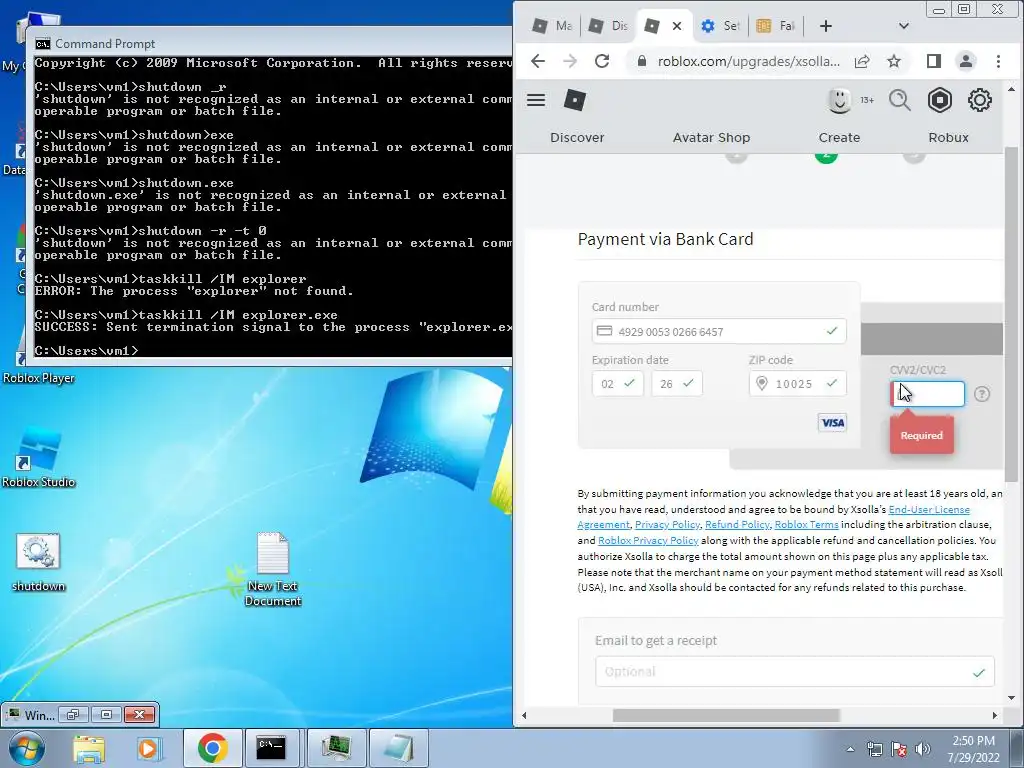Click the expiration month field
1024x768 pixels.
click(617, 383)
